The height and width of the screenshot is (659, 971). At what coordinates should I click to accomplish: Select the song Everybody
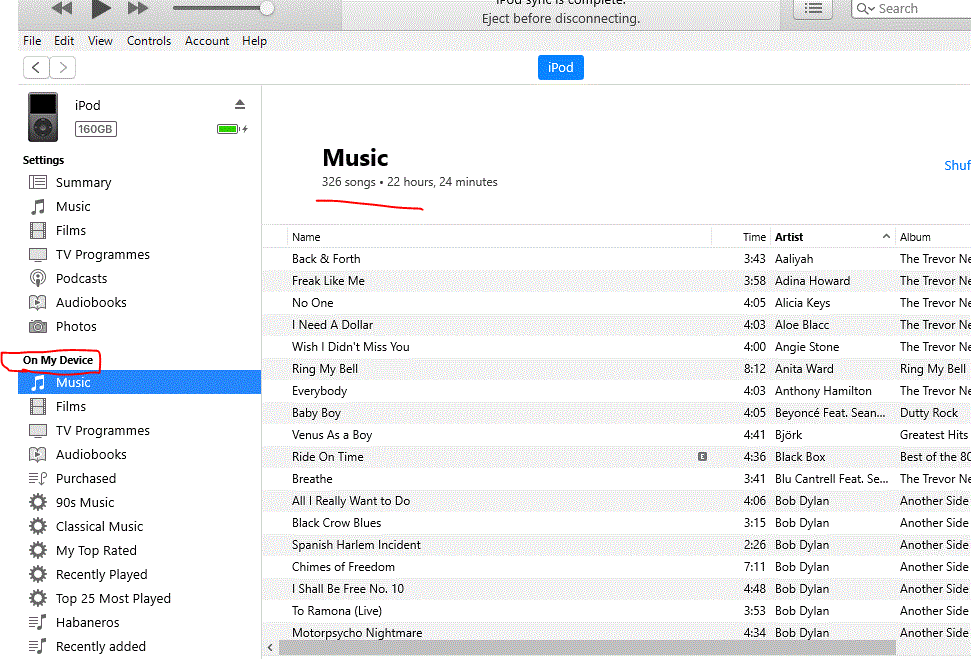pyautogui.click(x=320, y=391)
